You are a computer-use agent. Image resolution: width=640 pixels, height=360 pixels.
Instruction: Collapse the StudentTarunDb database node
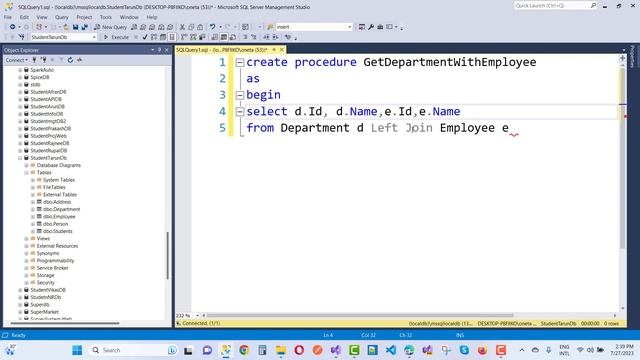tap(20, 158)
